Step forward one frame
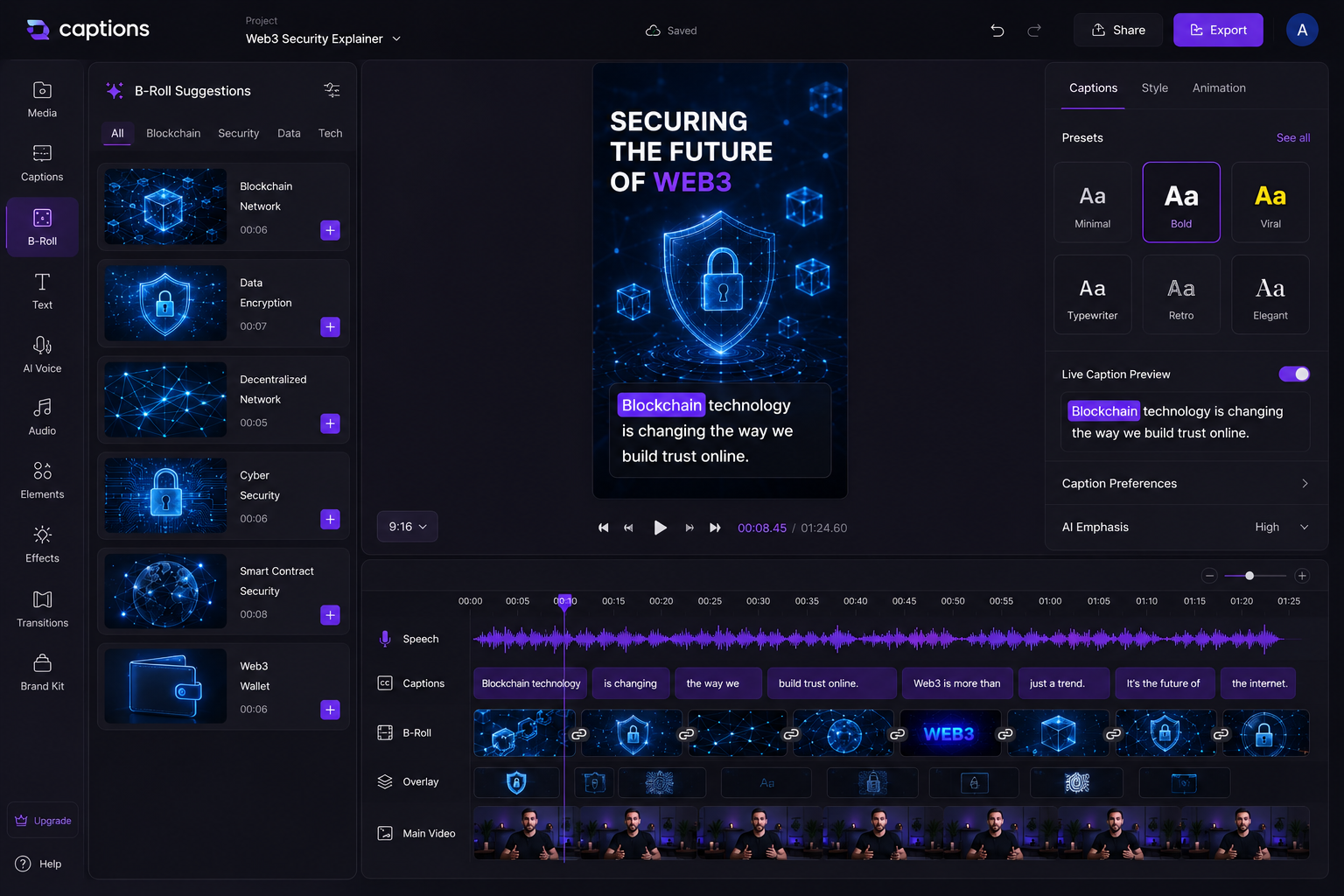 click(x=689, y=528)
